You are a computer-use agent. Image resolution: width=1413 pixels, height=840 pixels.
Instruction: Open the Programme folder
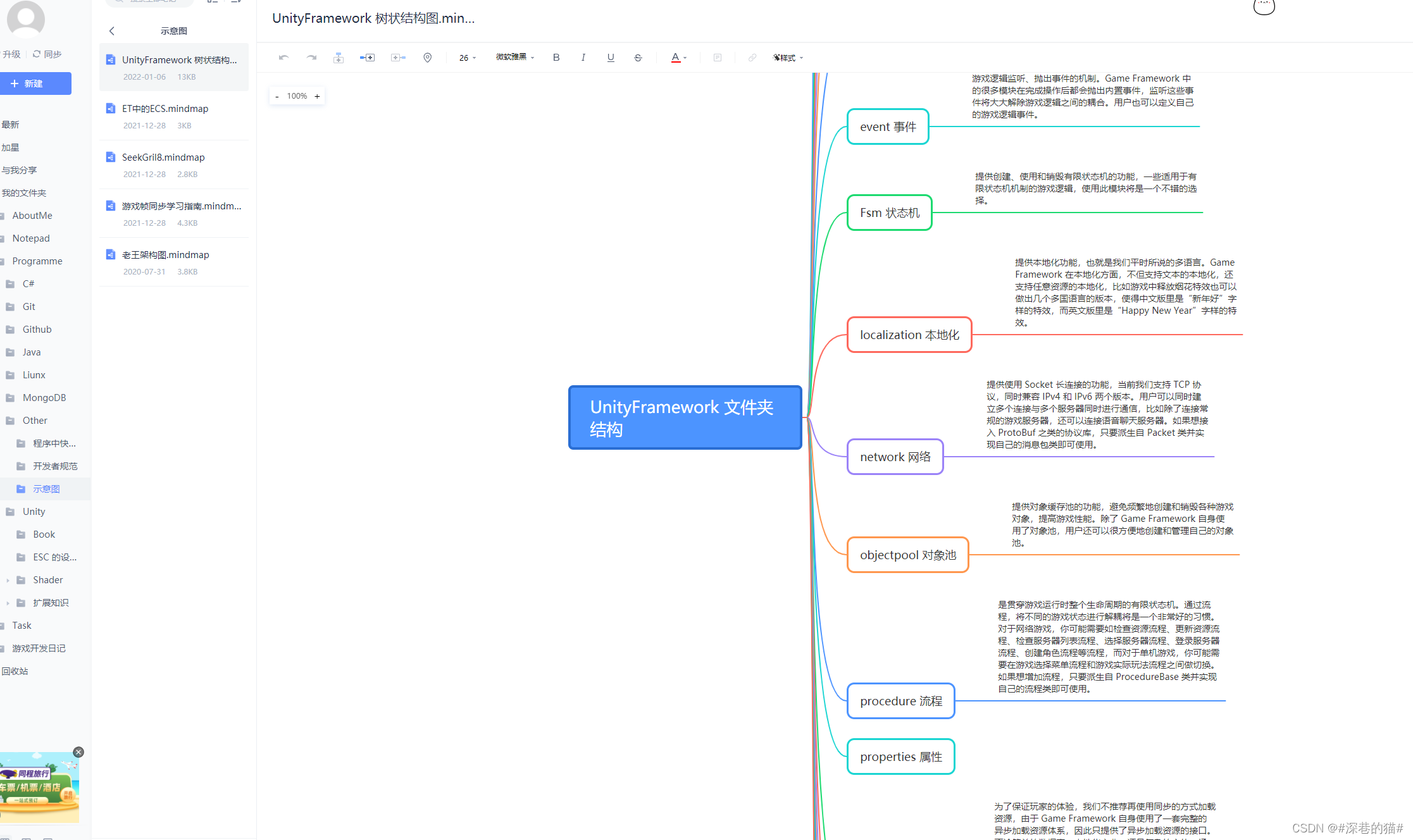tap(37, 261)
